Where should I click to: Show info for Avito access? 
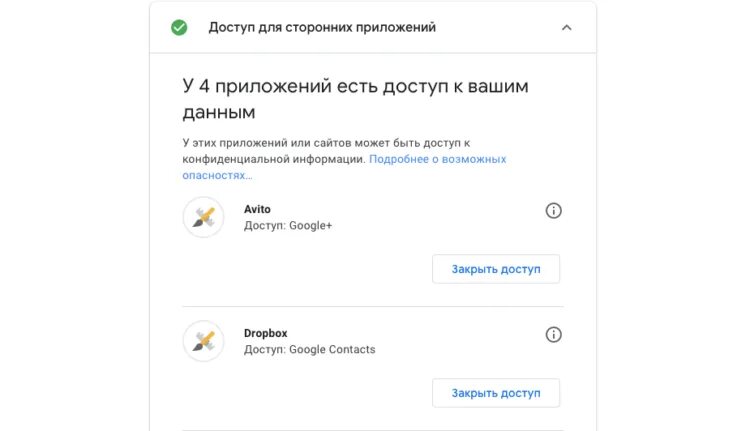click(x=553, y=210)
